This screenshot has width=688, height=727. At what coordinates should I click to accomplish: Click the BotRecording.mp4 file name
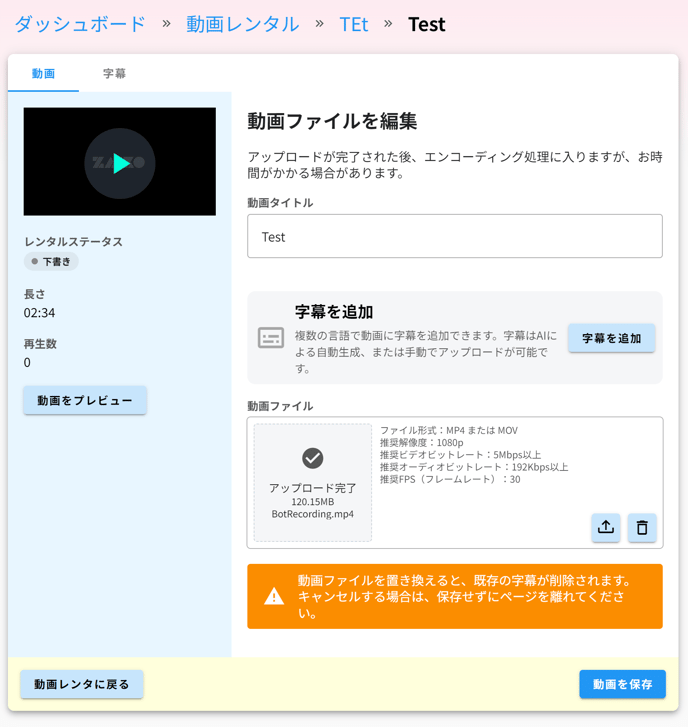tap(312, 514)
